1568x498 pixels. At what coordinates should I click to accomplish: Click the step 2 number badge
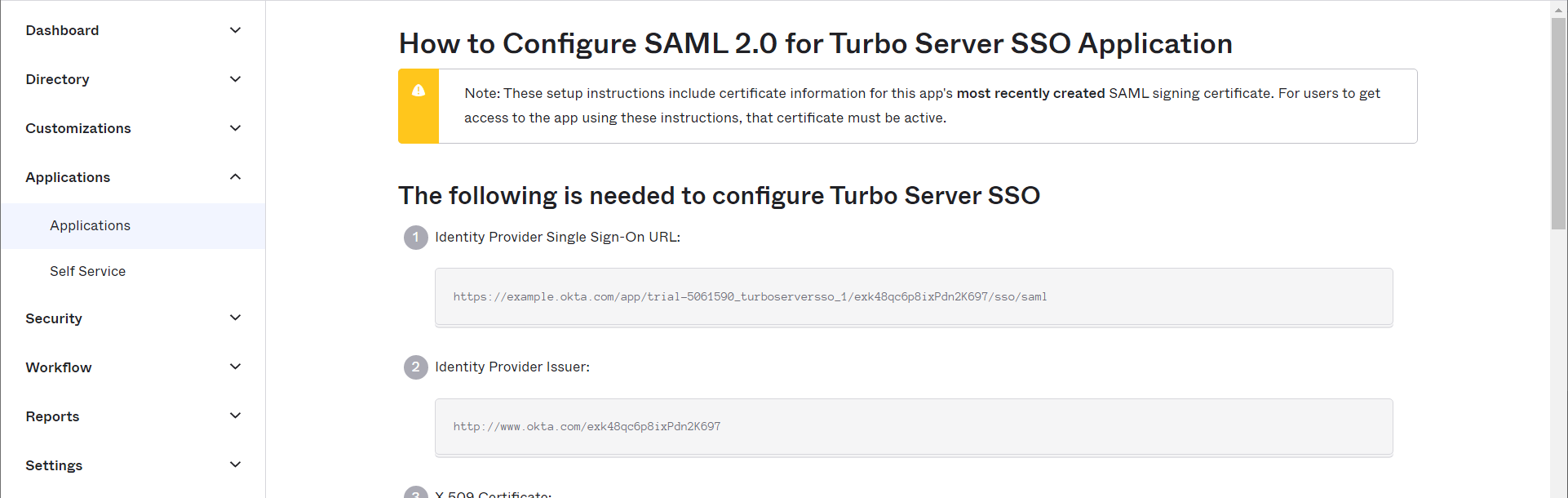tap(416, 367)
